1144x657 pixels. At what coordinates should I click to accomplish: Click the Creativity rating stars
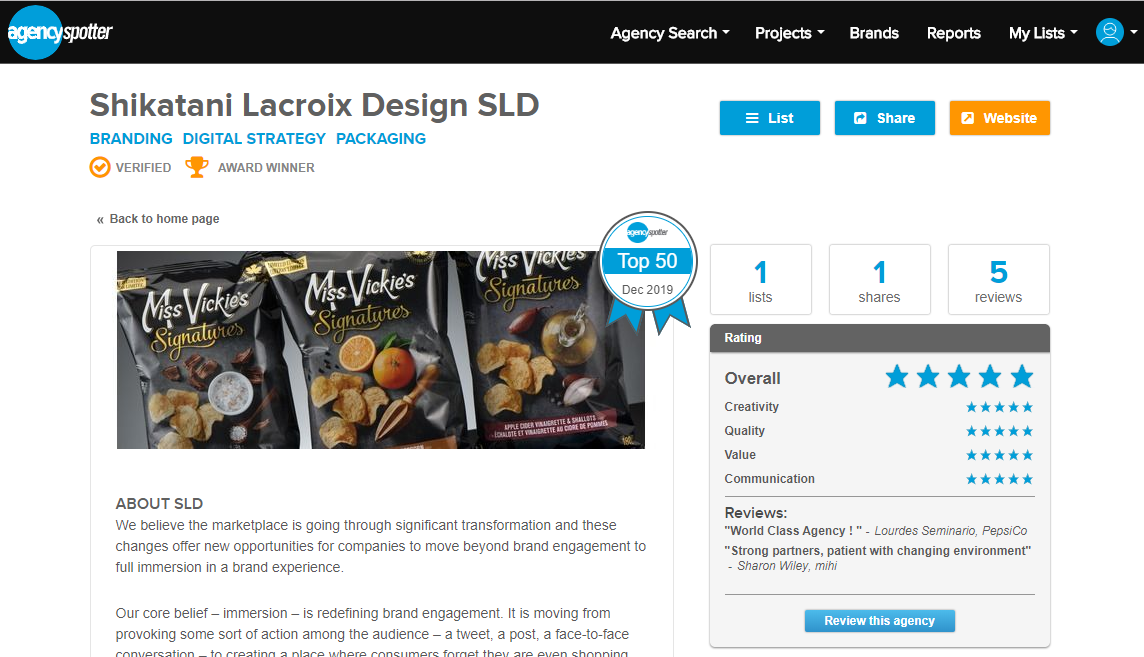(x=1000, y=407)
